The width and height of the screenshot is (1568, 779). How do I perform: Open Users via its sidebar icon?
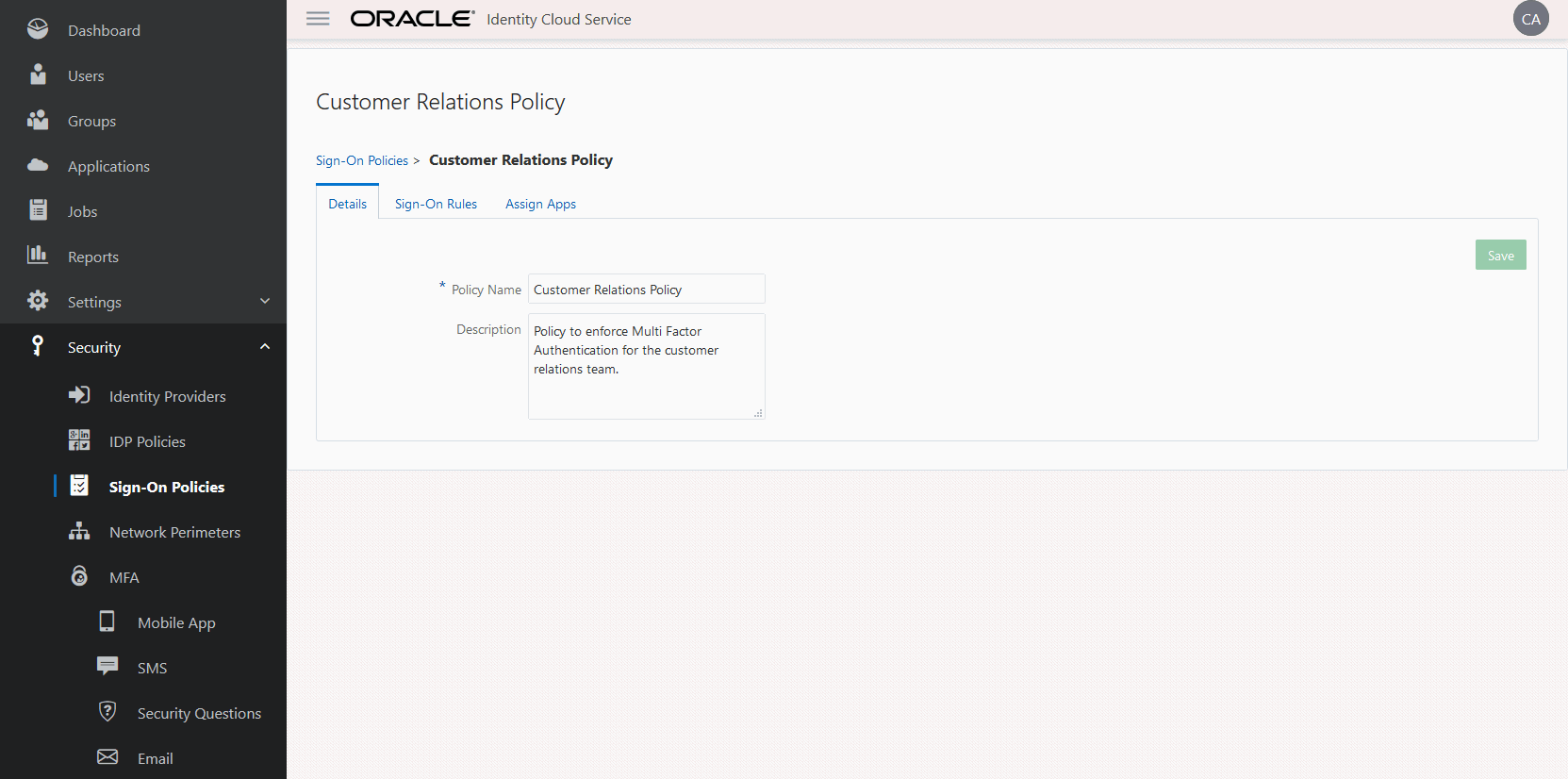tap(38, 75)
